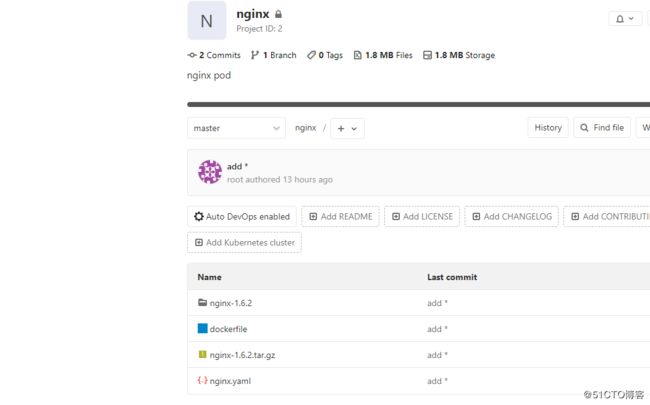Viewport: 650px width, 405px height.
Task: Open 1.8 MB Storage statistic
Action: (x=459, y=55)
